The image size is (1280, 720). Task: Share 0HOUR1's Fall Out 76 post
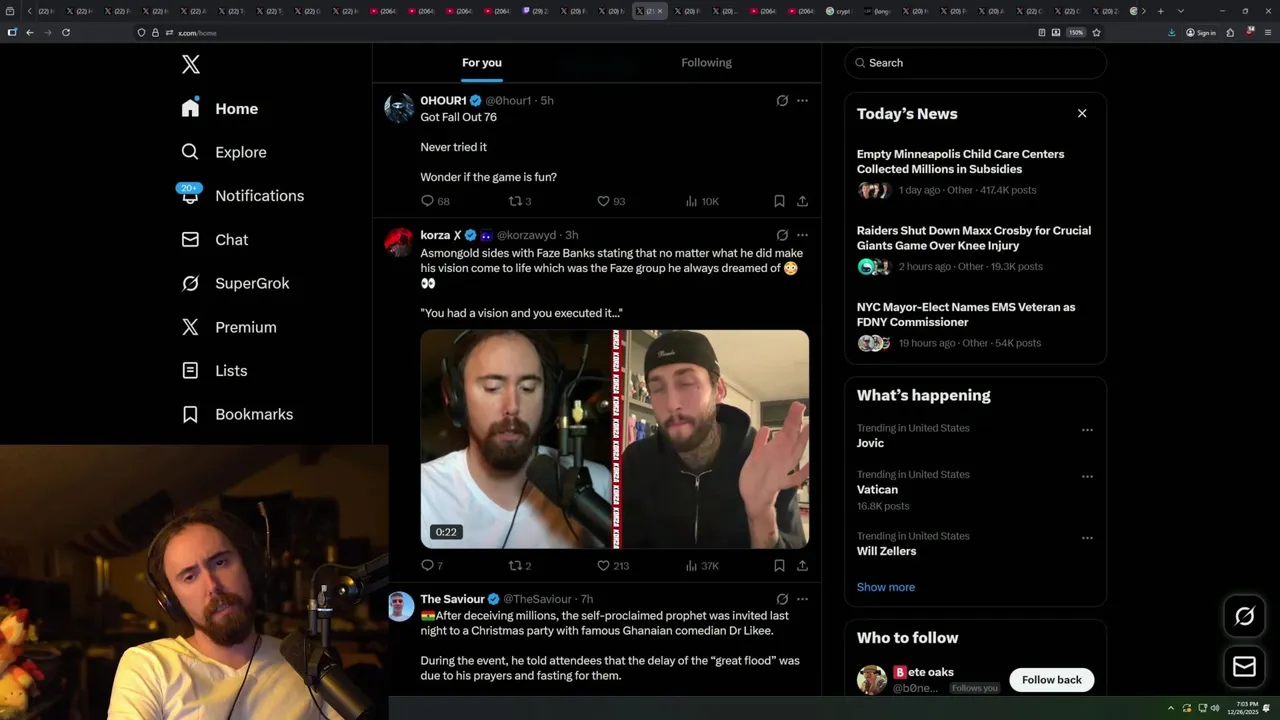pyautogui.click(x=802, y=201)
